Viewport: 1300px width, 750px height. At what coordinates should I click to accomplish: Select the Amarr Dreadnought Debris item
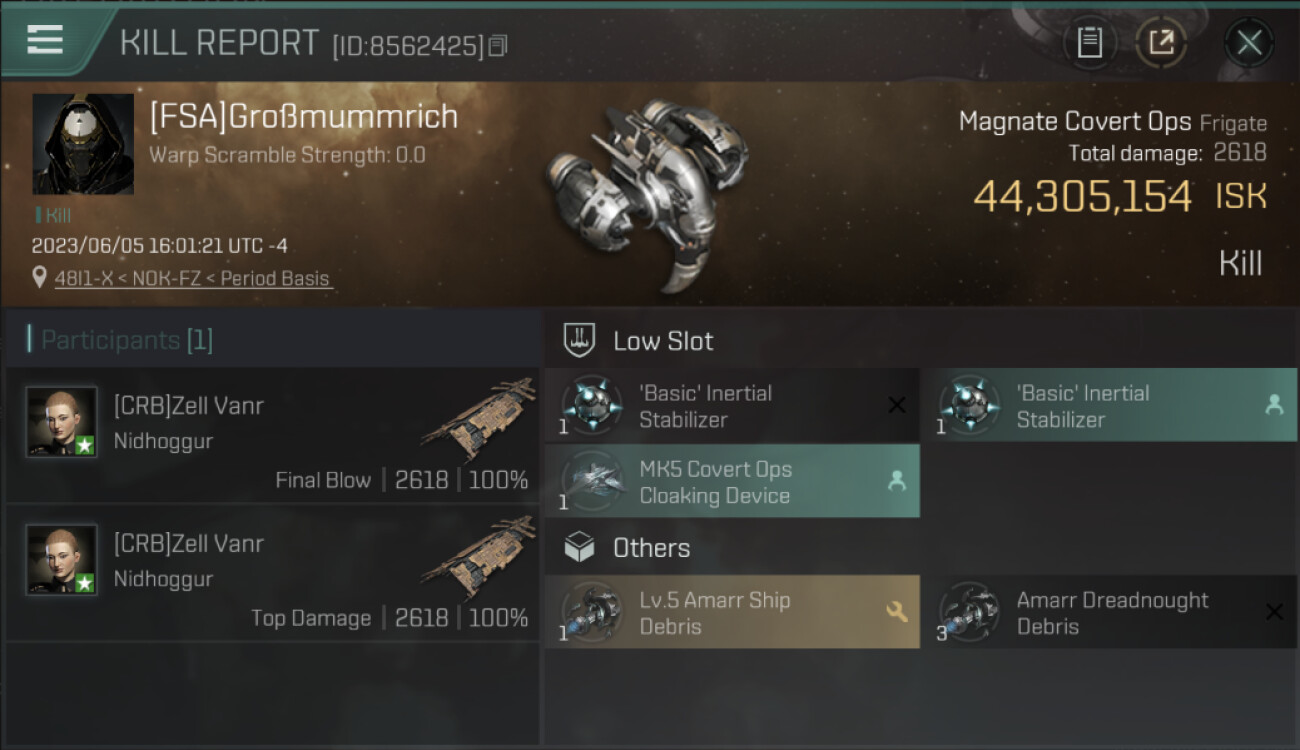click(x=1108, y=612)
